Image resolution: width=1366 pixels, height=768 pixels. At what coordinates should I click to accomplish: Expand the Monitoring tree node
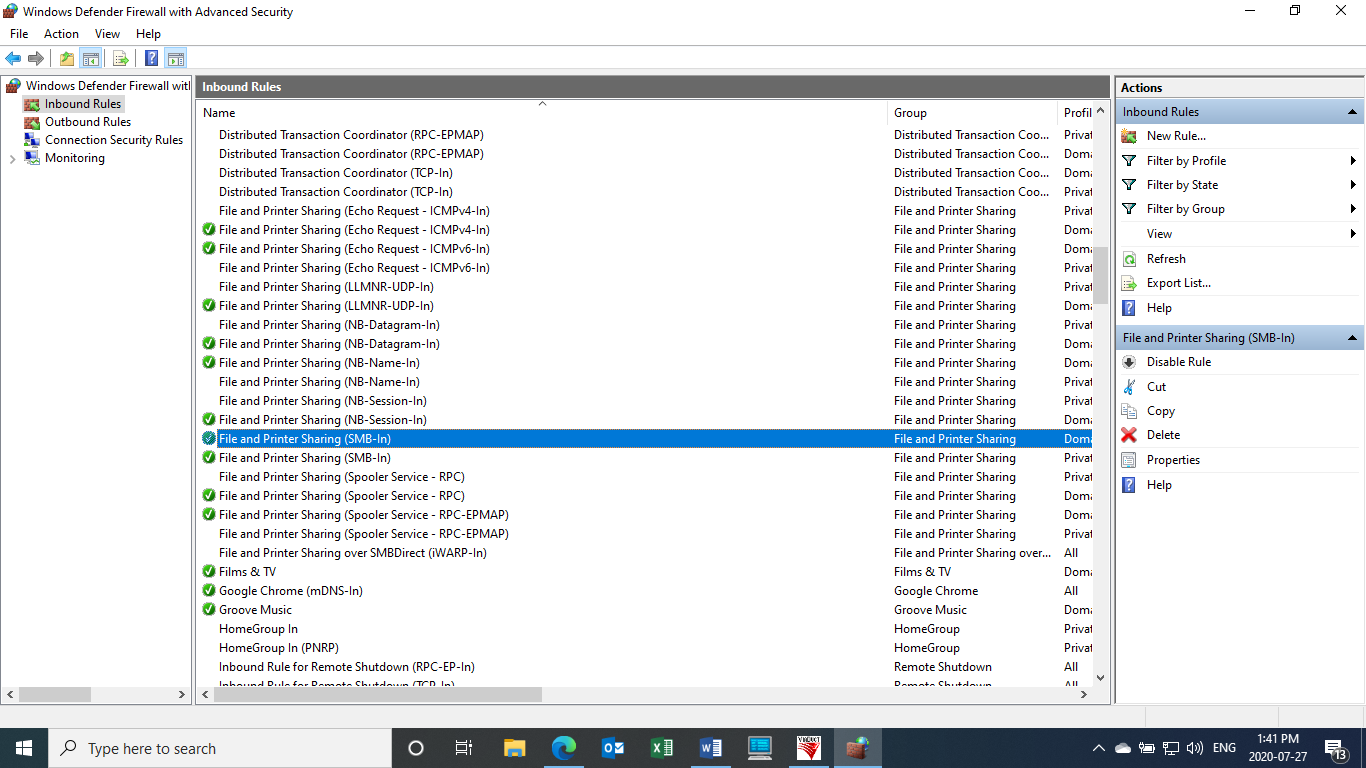(x=12, y=157)
